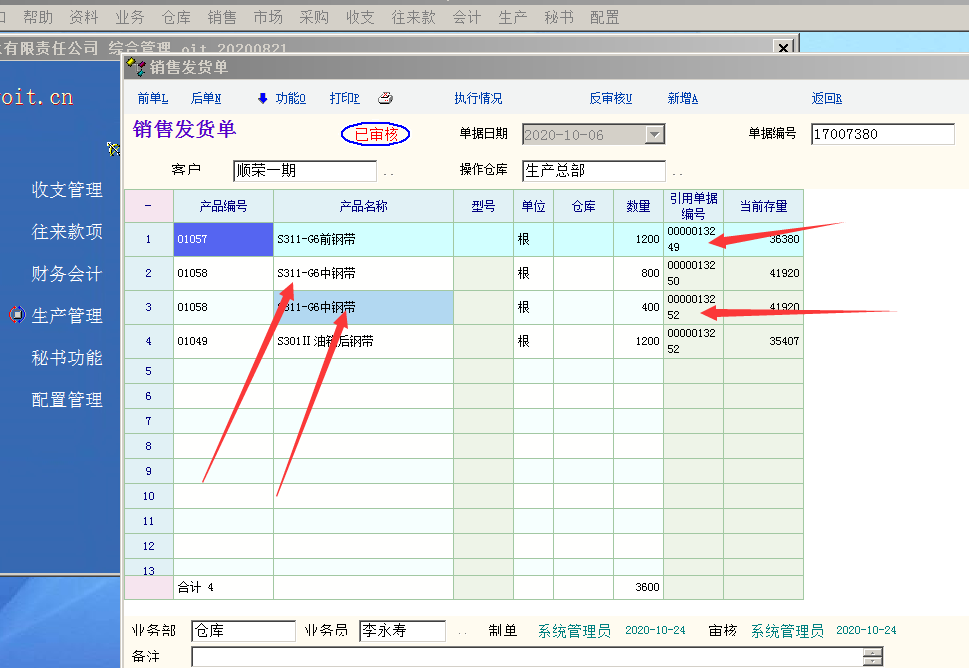This screenshot has width=969, height=668.
Task: Select 财务会计 in the left sidebar
Action: coord(67,273)
